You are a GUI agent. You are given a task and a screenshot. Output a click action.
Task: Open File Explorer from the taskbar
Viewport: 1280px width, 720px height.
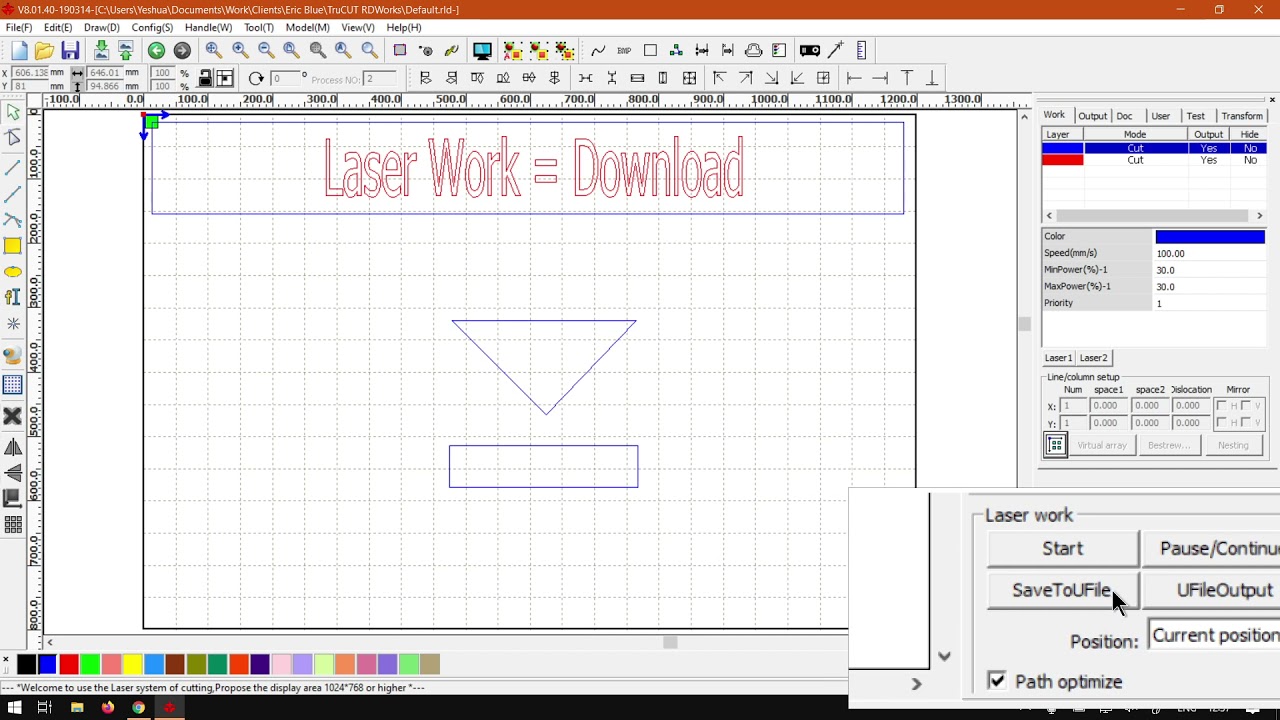pos(77,708)
